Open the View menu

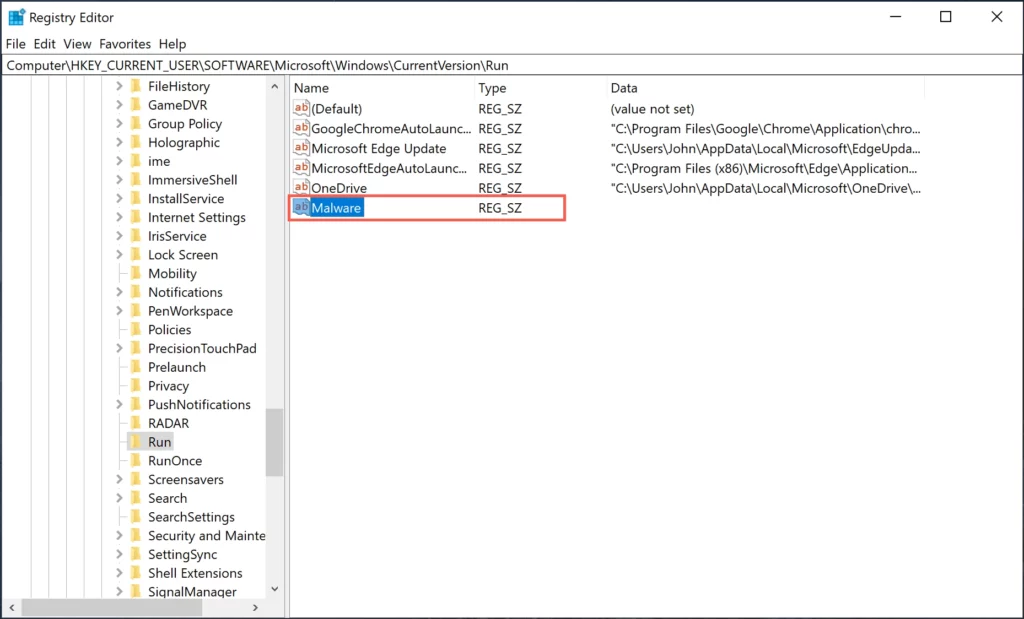(77, 44)
